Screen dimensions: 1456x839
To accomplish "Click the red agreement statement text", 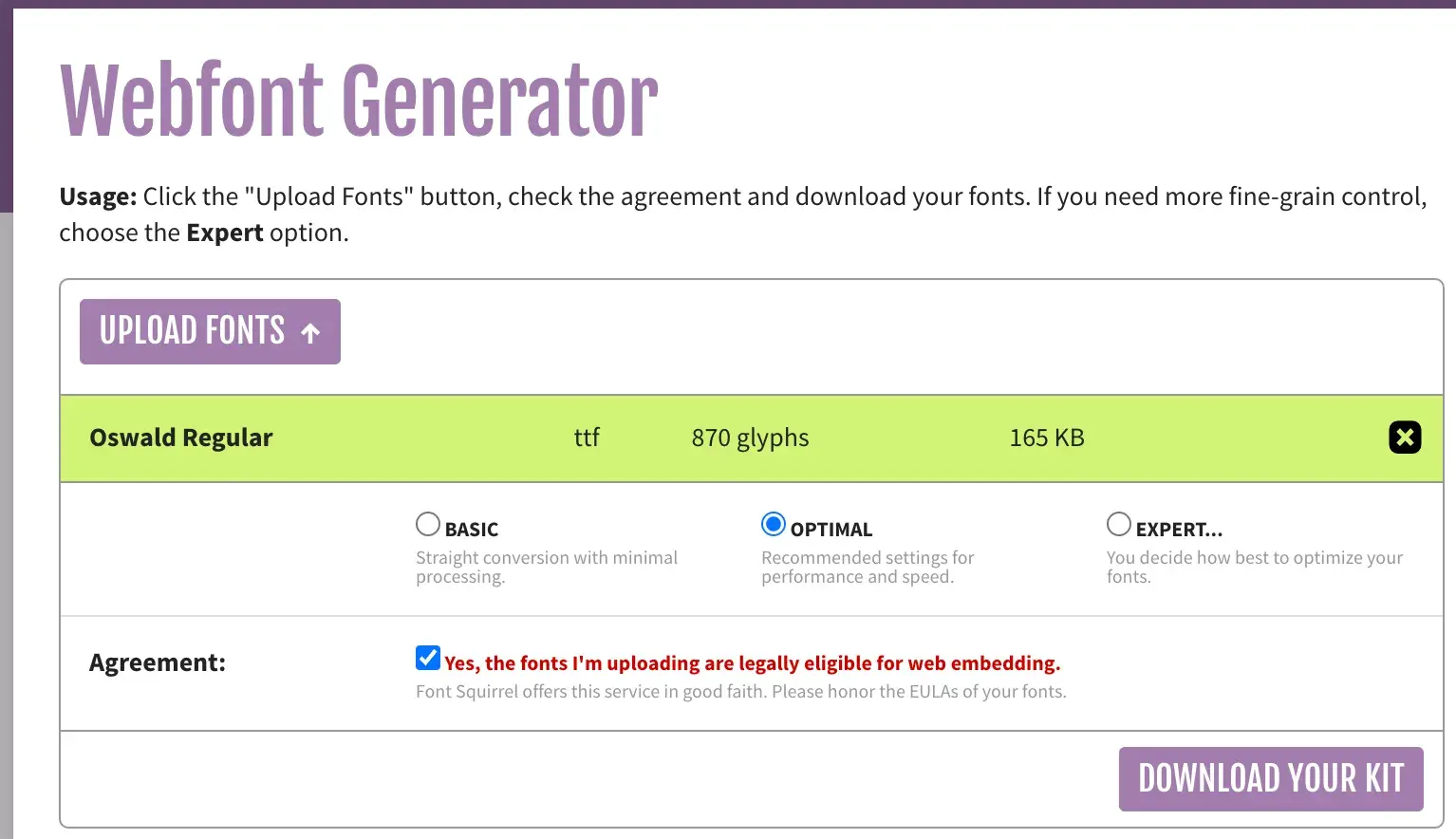I will (x=753, y=663).
